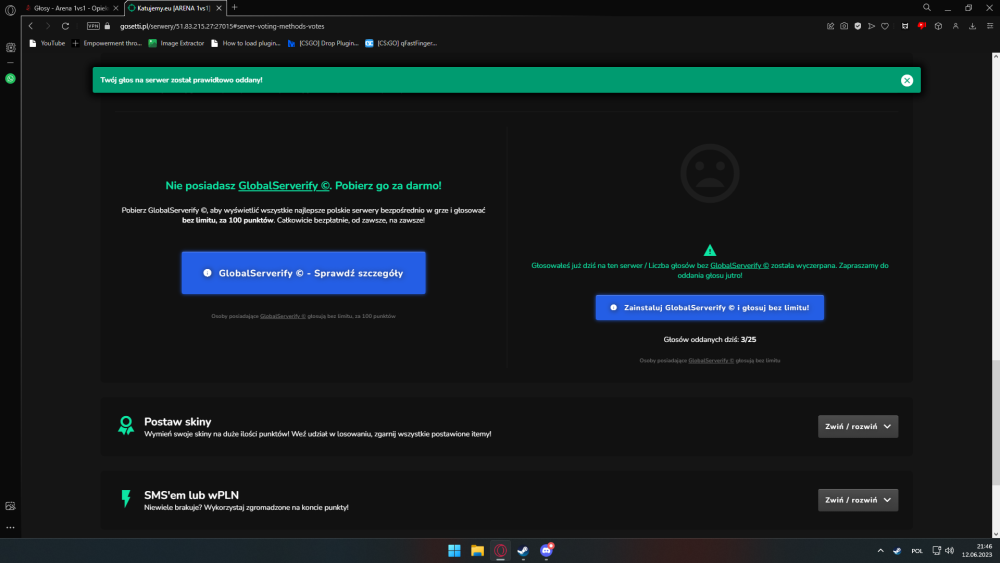Open the Windows Start menu
Screen dimensions: 1000x563
coord(454,551)
